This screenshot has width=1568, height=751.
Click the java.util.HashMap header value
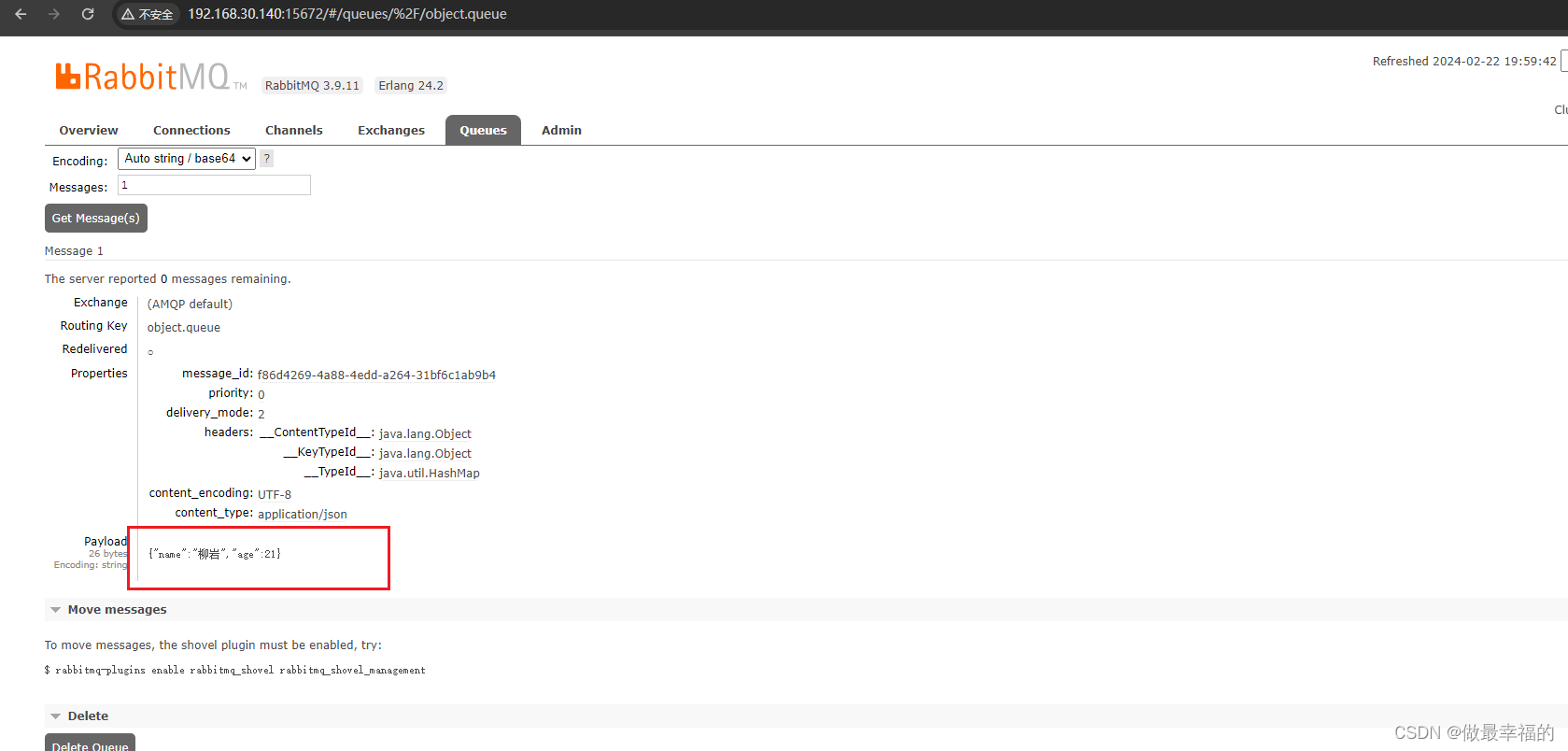pos(430,474)
